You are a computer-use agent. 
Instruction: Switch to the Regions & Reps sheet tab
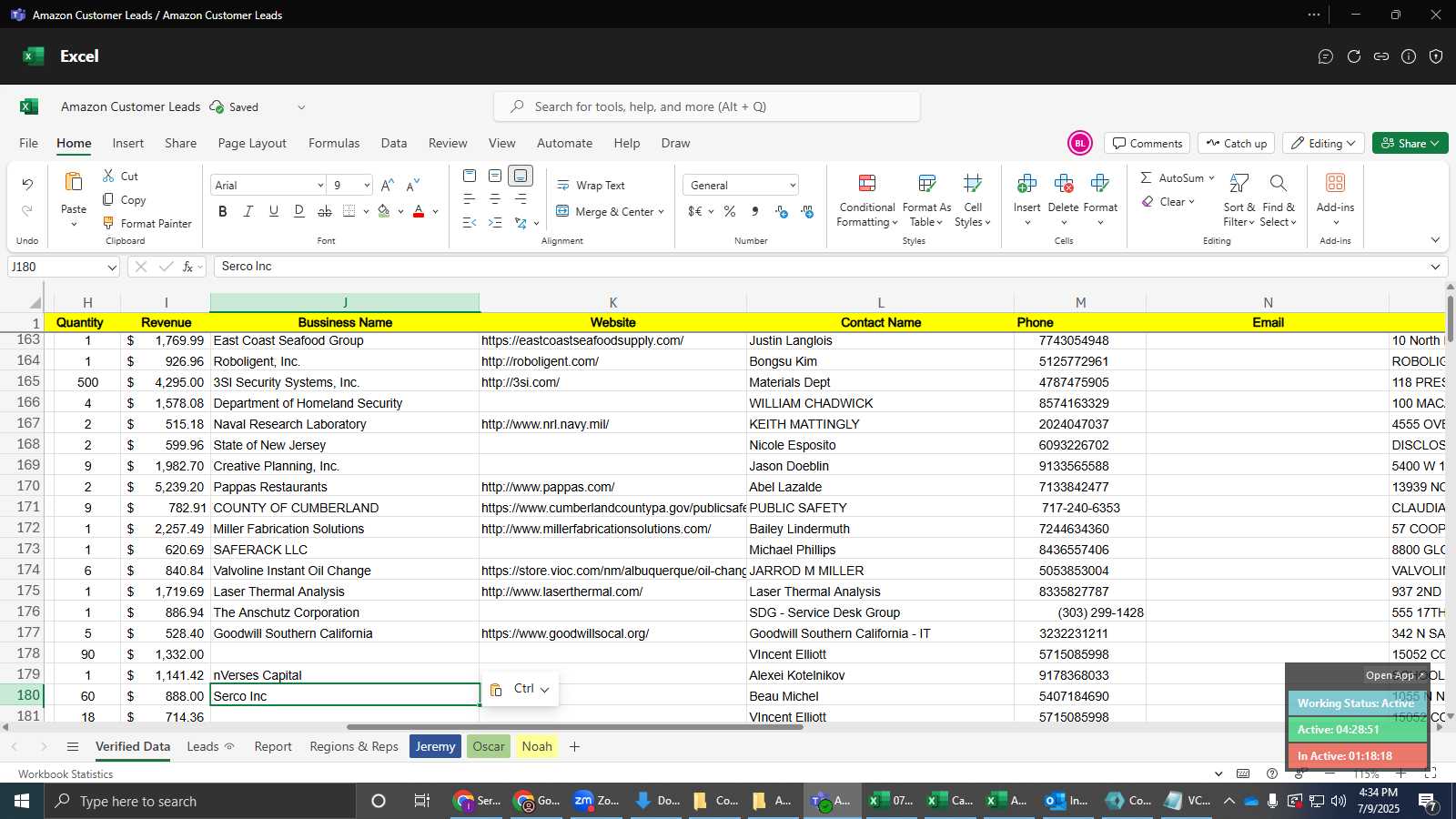coord(354,746)
